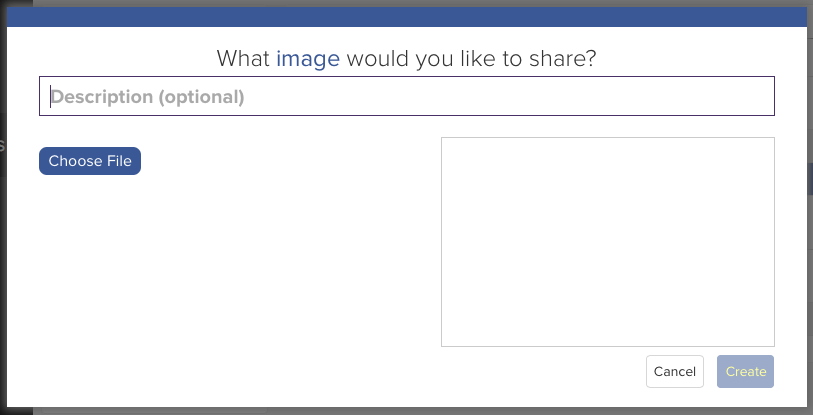The image size is (813, 415).
Task: Cancel the image sharing dialog
Action: 675,371
